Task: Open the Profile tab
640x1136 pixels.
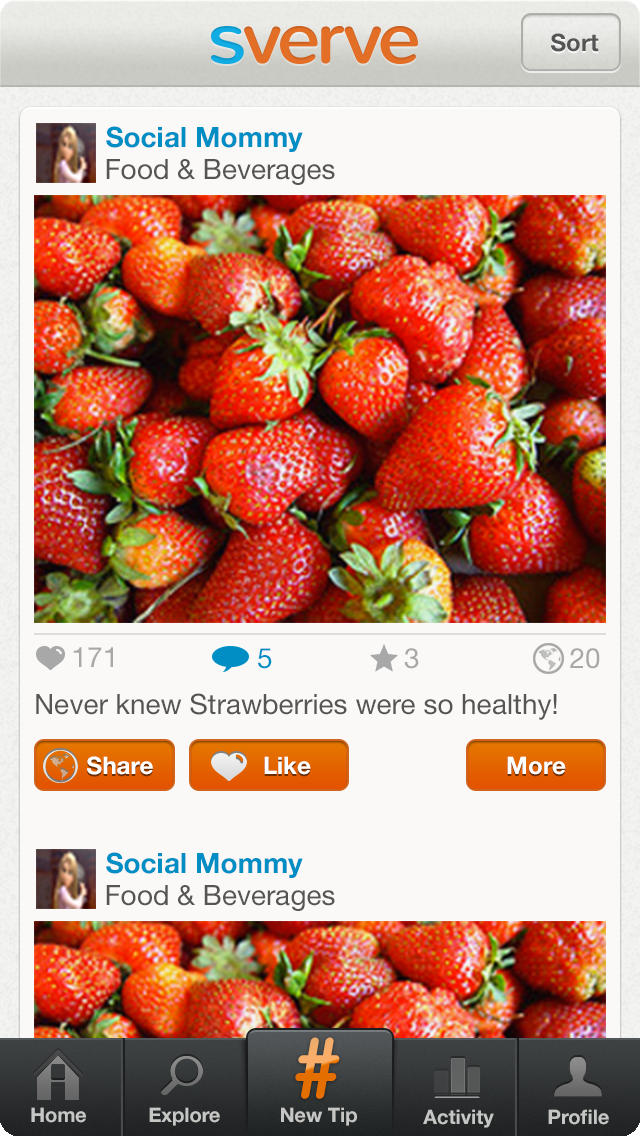Action: 578,1088
